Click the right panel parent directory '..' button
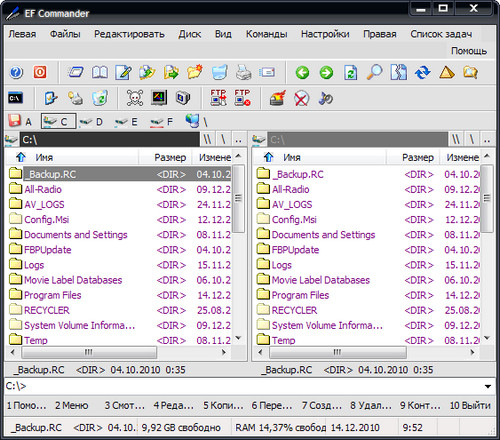The height and width of the screenshot is (440, 500). pyautogui.click(x=487, y=140)
